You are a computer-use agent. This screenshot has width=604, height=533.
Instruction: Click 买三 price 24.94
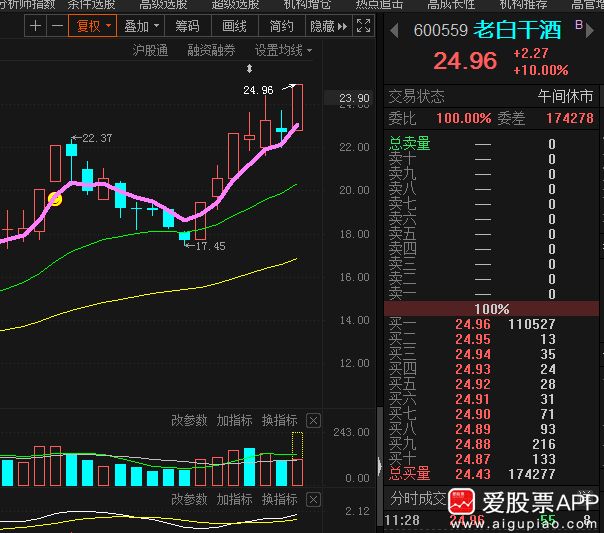tap(473, 354)
